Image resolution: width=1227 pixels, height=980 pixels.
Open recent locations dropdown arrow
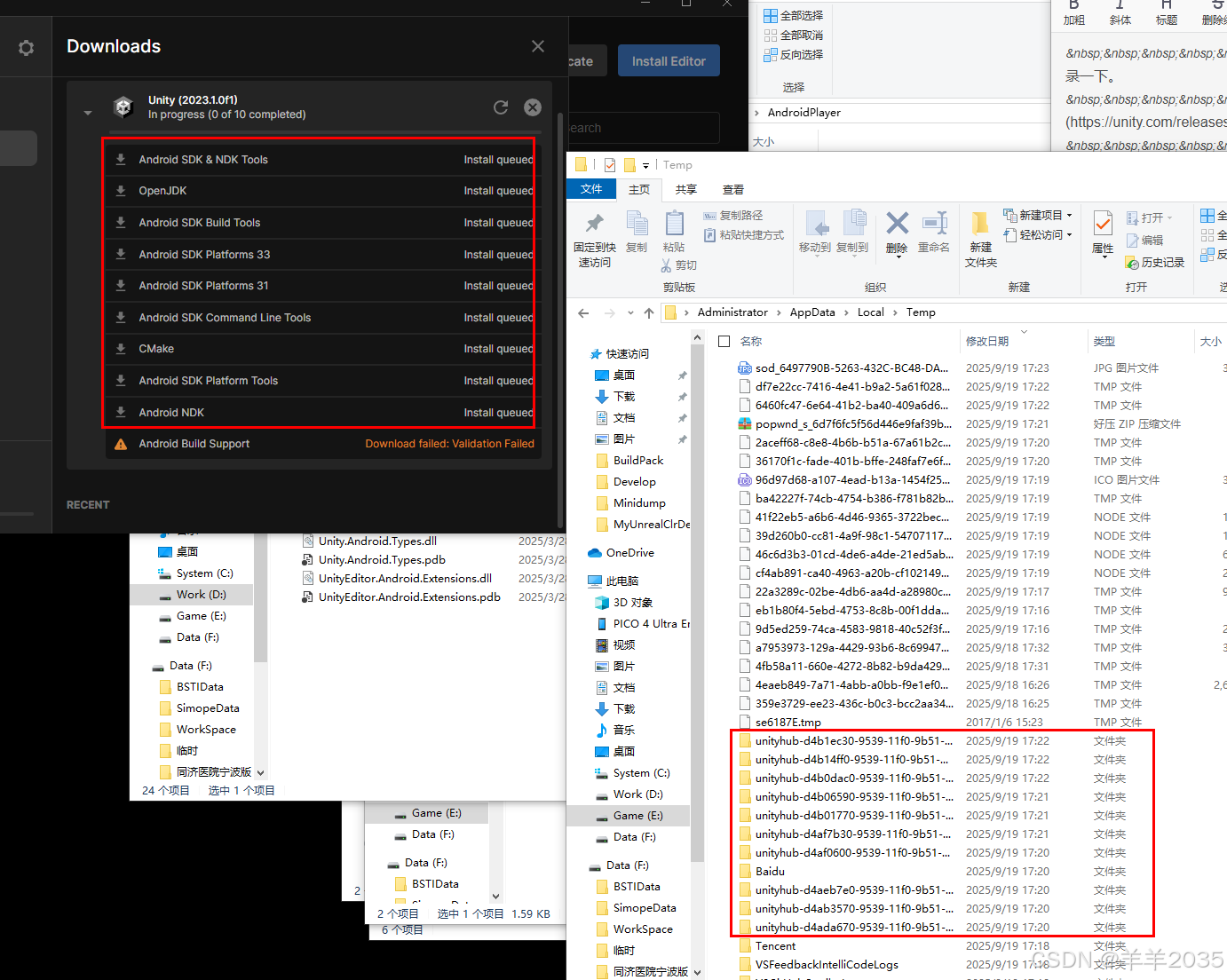tap(630, 312)
